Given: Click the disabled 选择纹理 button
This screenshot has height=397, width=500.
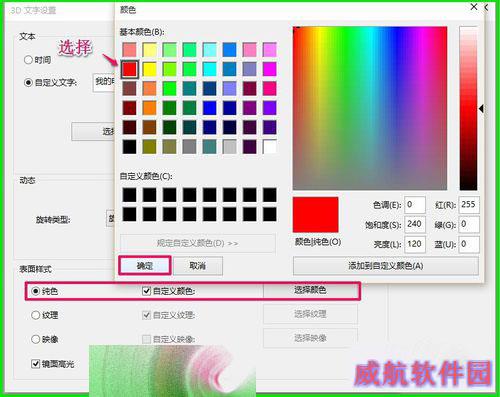Looking at the screenshot, I should pos(310,314).
